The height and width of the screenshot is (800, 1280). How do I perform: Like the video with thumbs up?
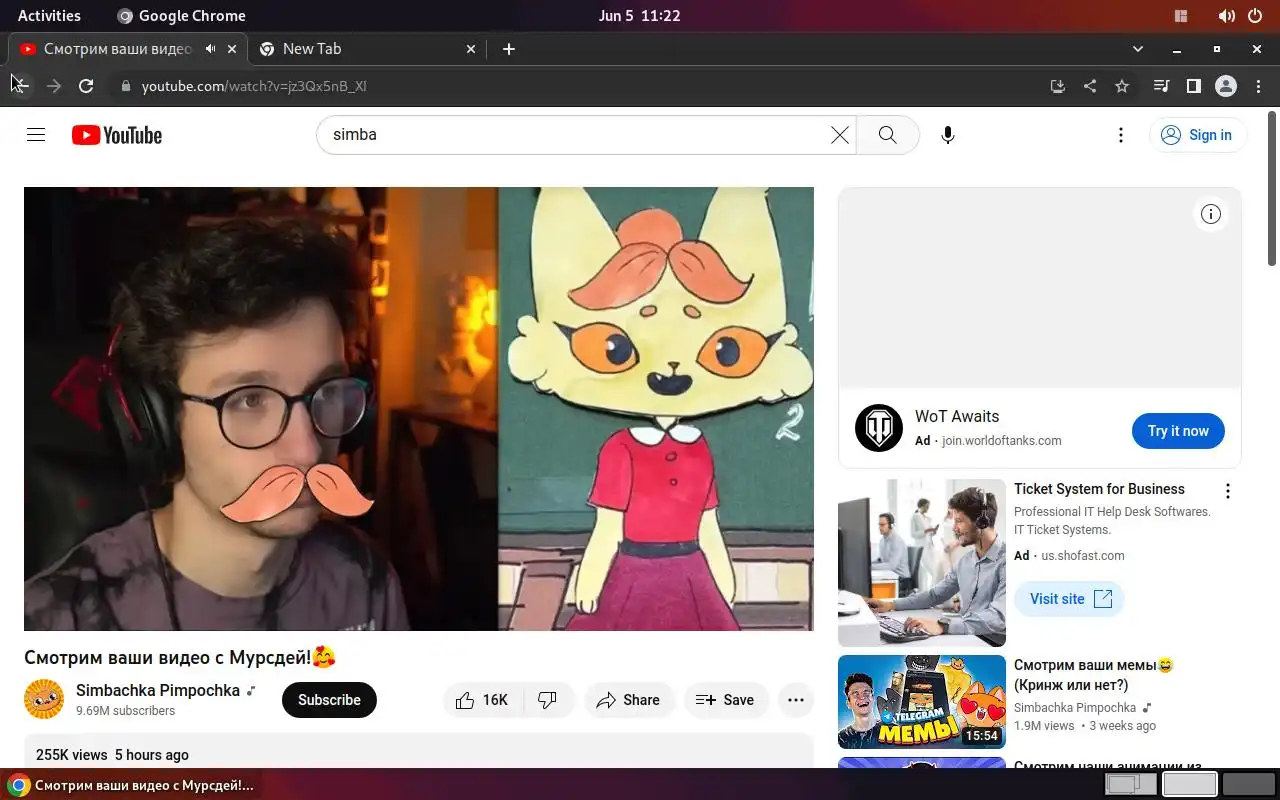pos(482,700)
